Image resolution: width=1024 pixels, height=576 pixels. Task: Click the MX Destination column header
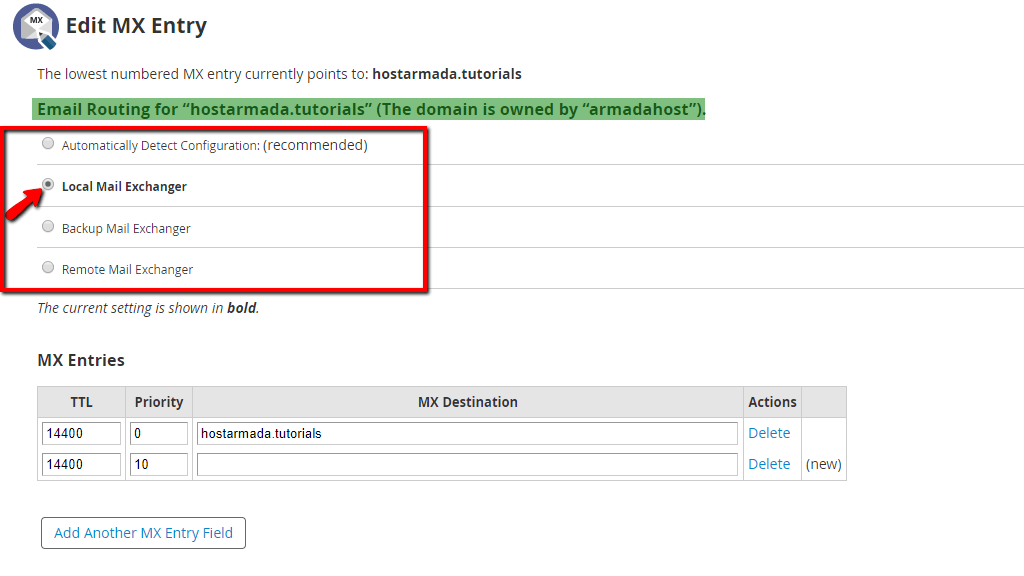[x=467, y=401]
